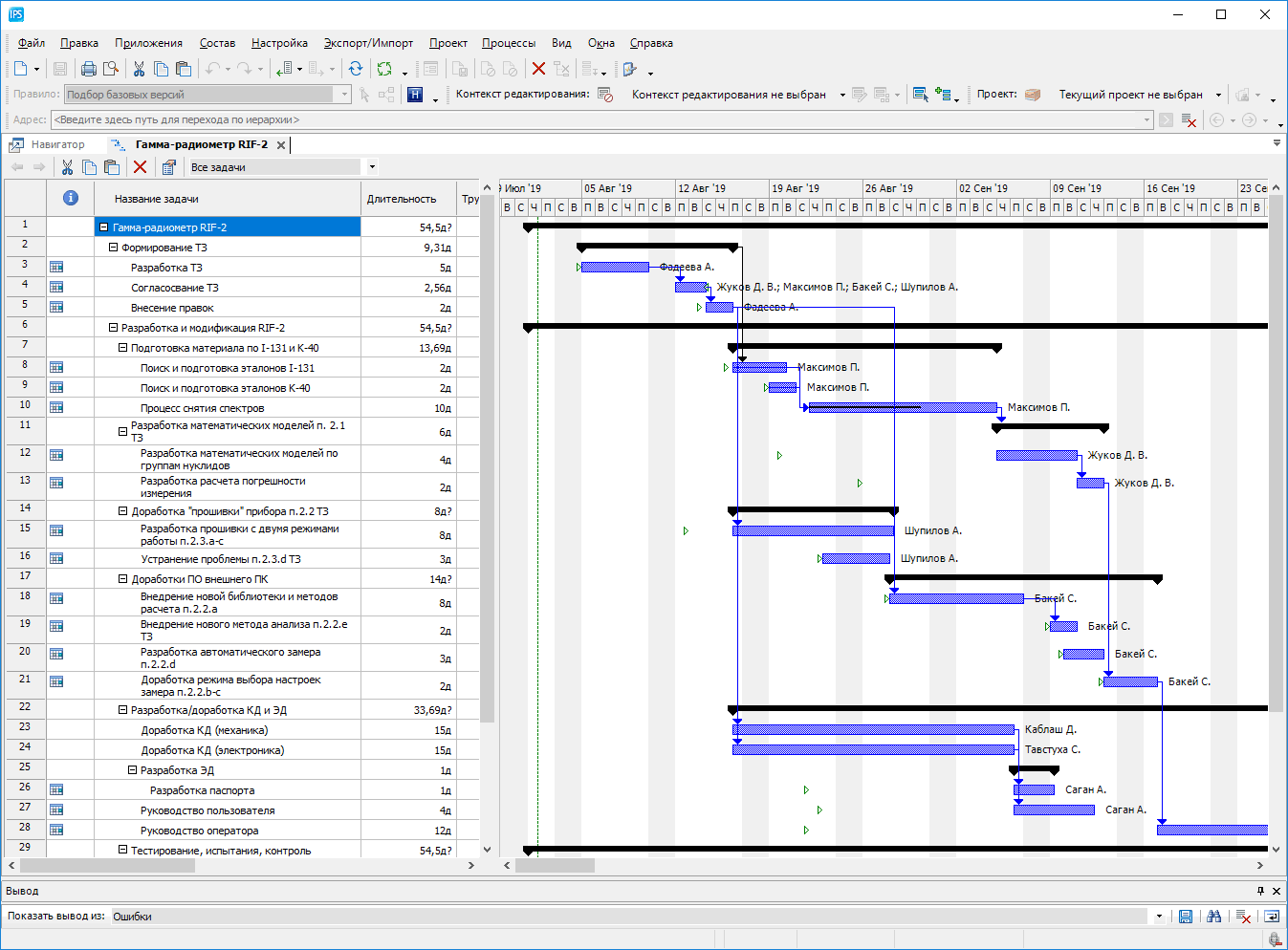Image resolution: width=1288 pixels, height=950 pixels.
Task: Open the Процессы menu
Action: [508, 43]
